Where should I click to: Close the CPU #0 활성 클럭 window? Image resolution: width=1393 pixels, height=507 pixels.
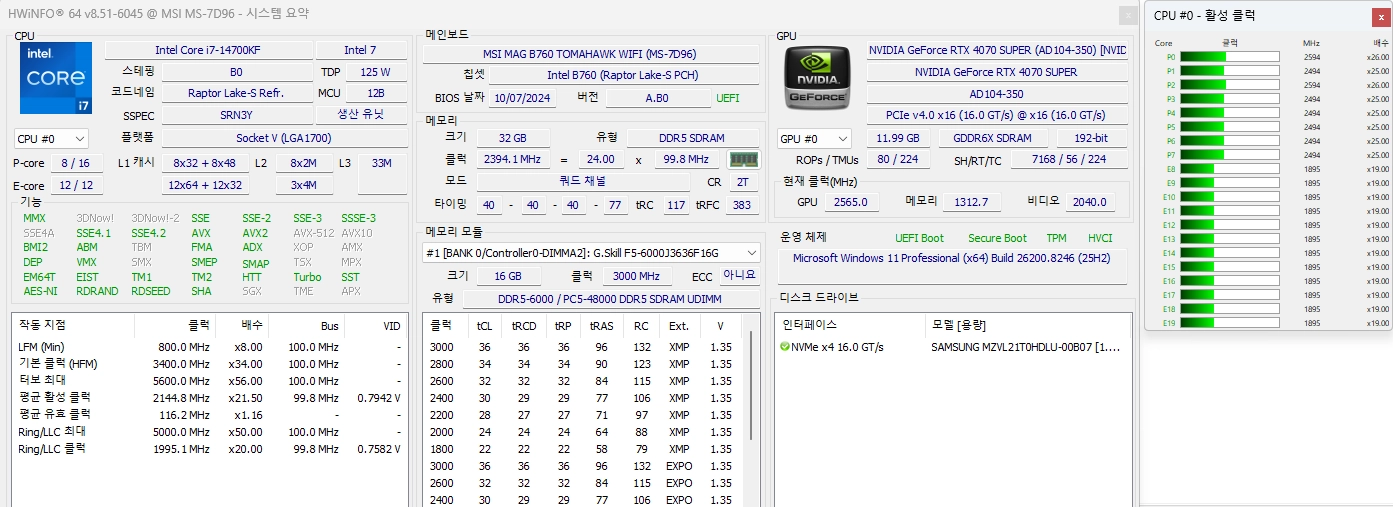click(1380, 15)
